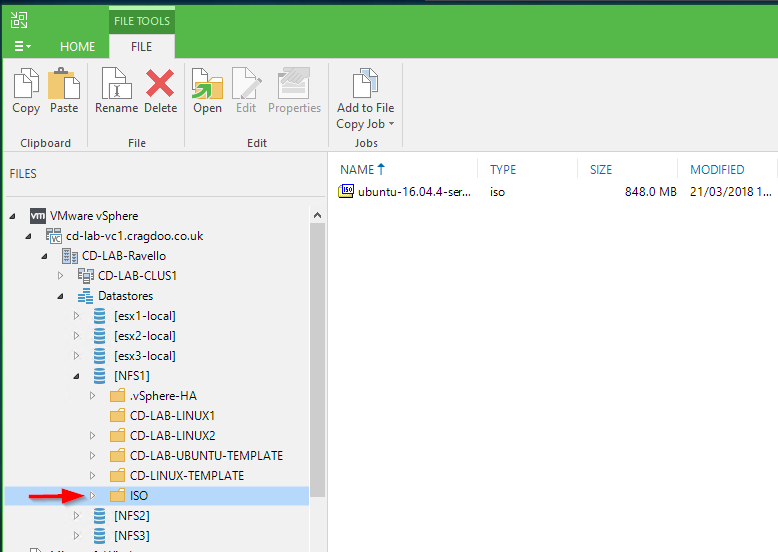Expand the [NFS3] datastore
This screenshot has width=778, height=552.
point(76,535)
